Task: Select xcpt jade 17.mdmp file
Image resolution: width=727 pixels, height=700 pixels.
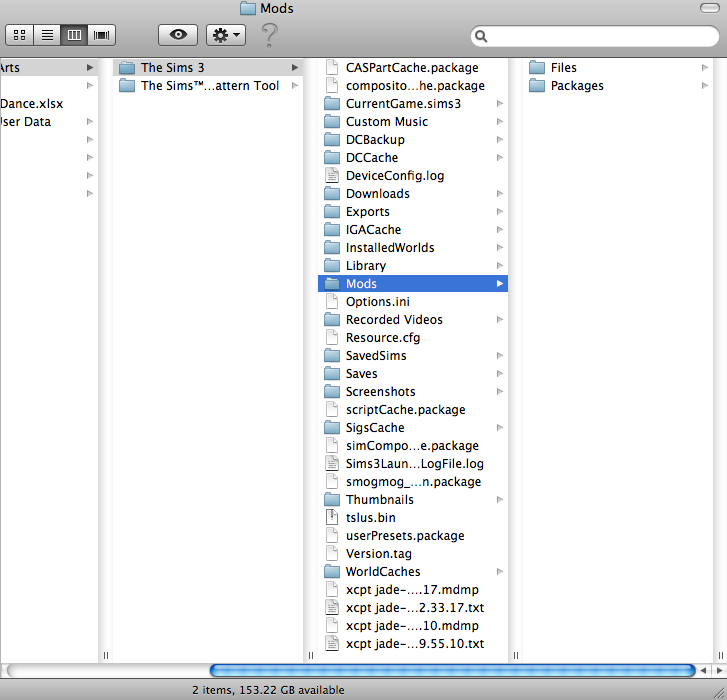Action: (413, 590)
